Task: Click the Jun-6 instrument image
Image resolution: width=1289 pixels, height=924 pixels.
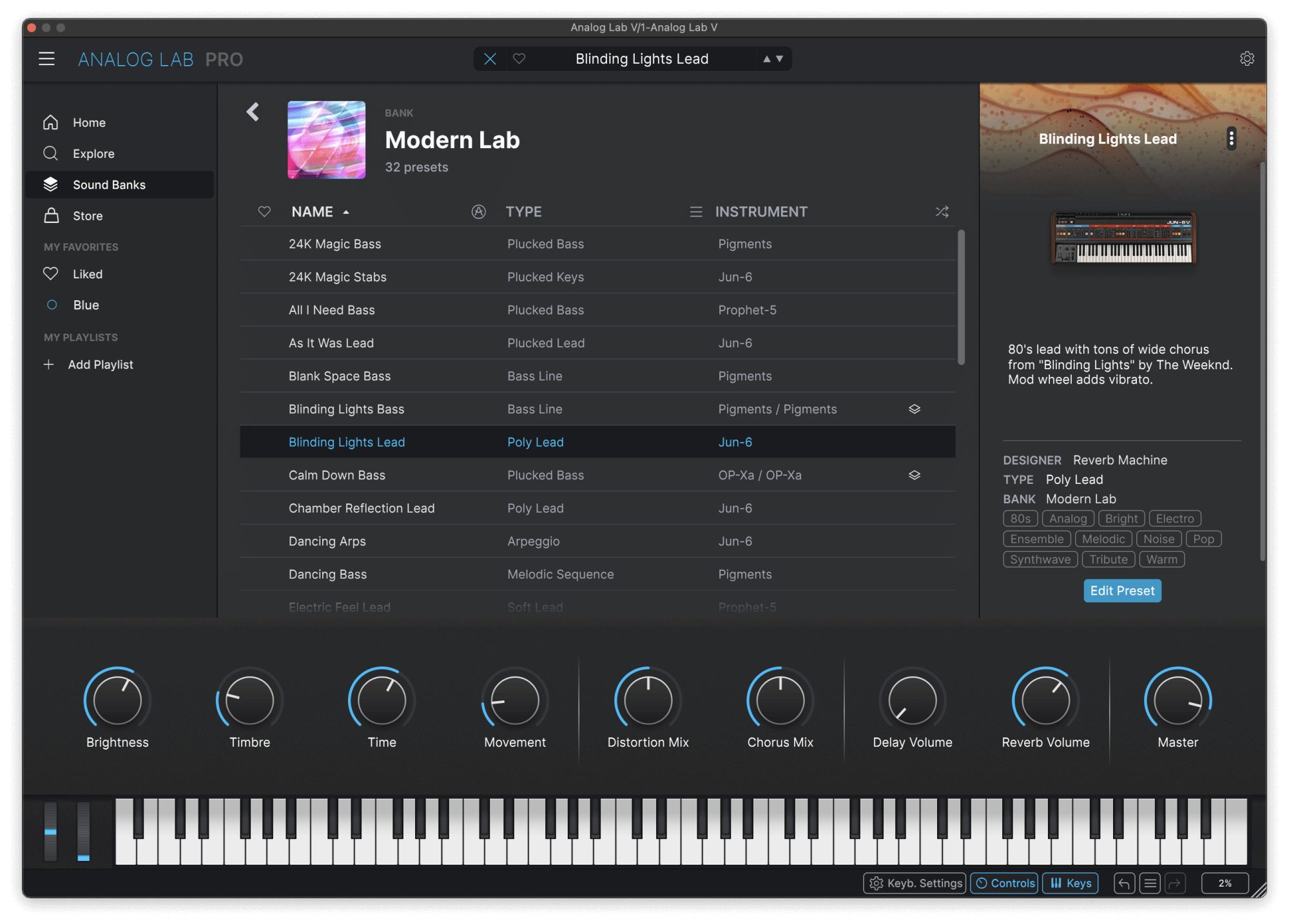Action: (x=1123, y=238)
